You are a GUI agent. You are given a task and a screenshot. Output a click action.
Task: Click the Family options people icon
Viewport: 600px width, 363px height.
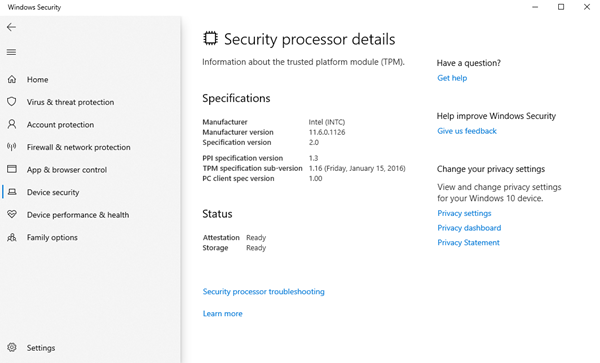point(12,237)
